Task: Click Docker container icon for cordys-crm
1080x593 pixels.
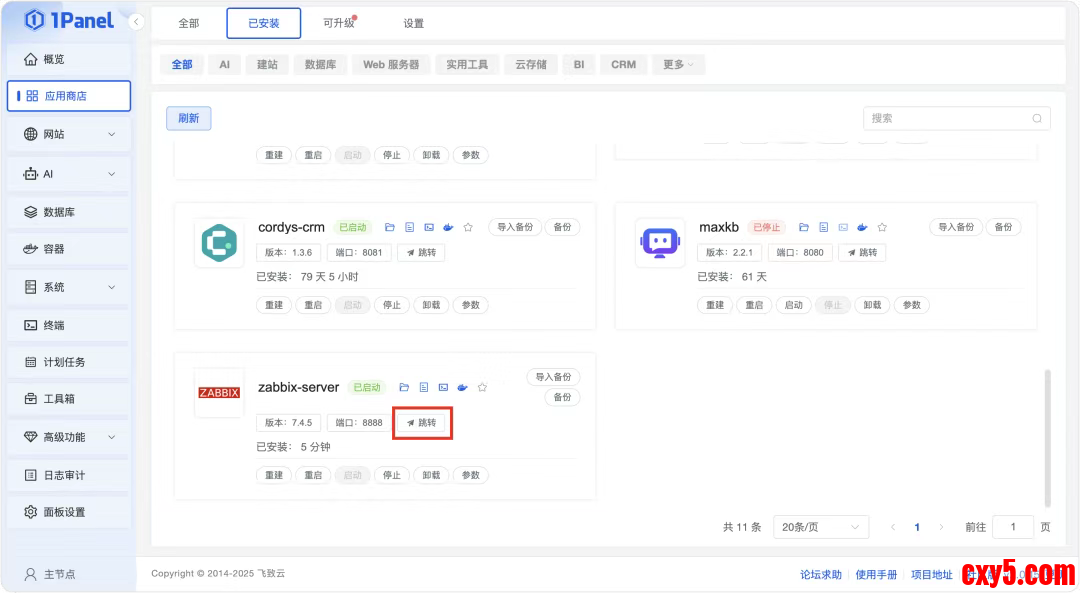Action: coord(448,228)
